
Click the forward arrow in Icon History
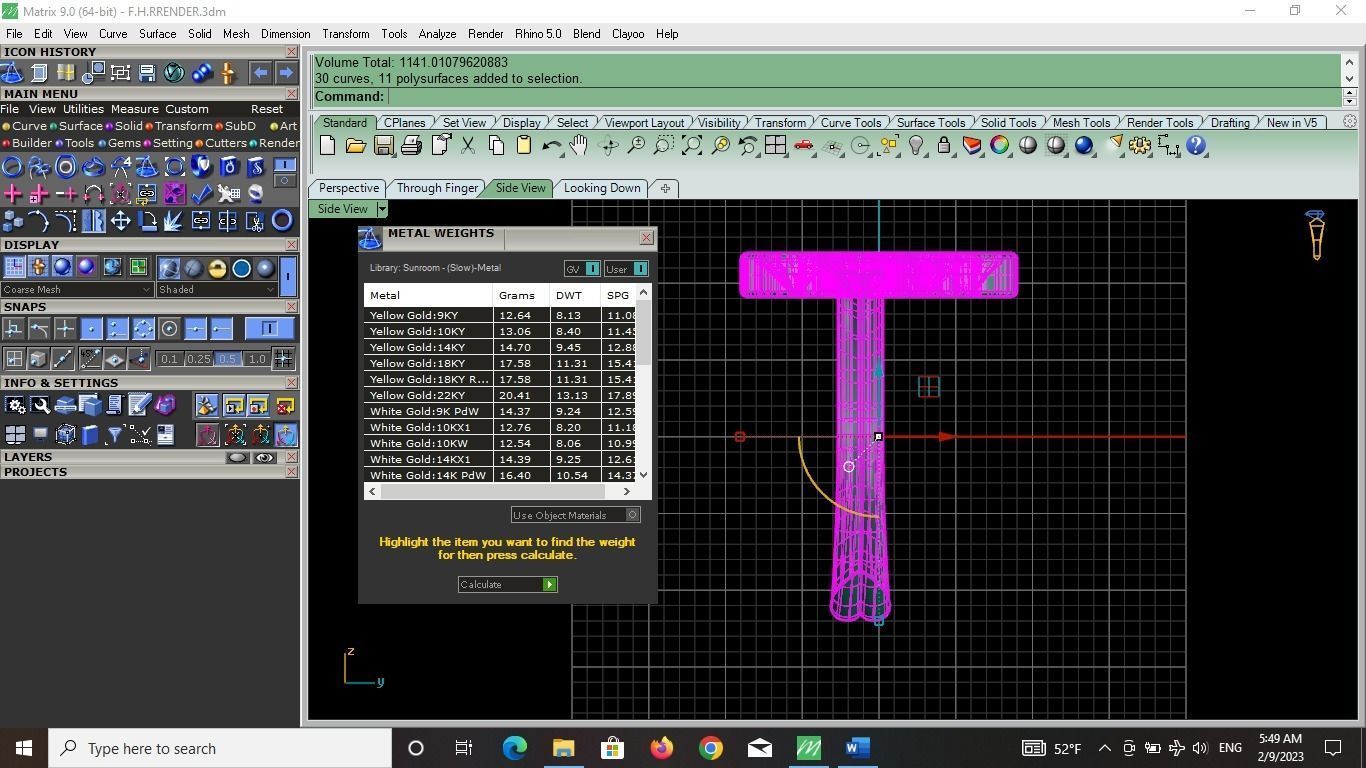pos(286,73)
